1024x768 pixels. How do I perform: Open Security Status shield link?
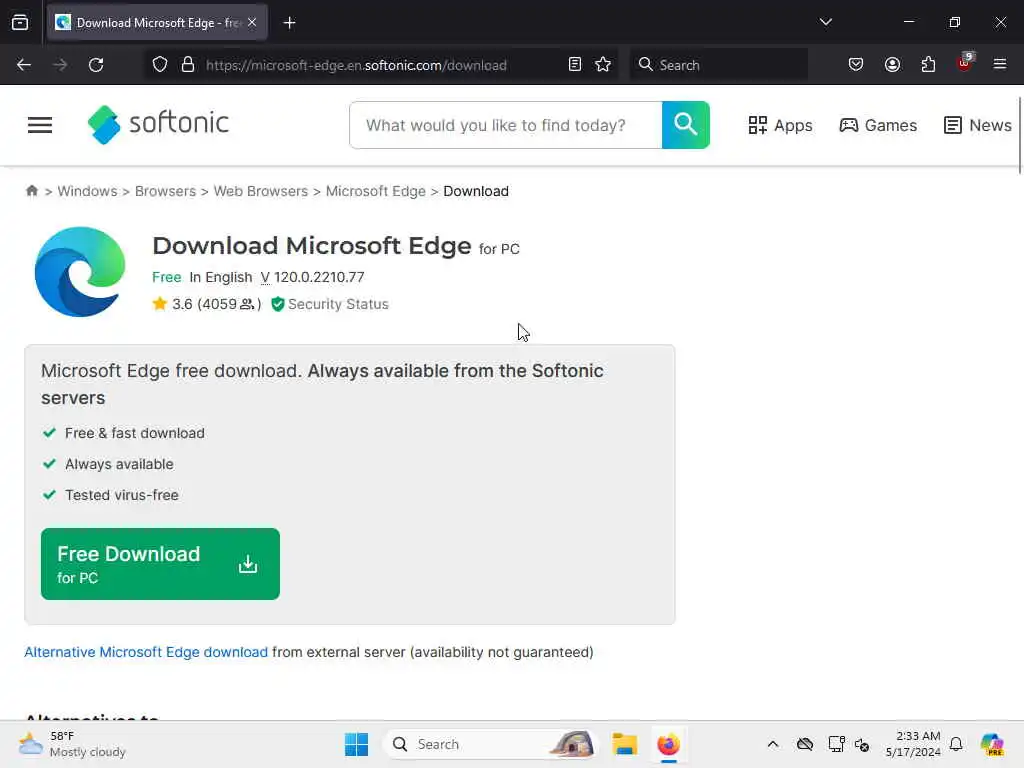(x=330, y=304)
